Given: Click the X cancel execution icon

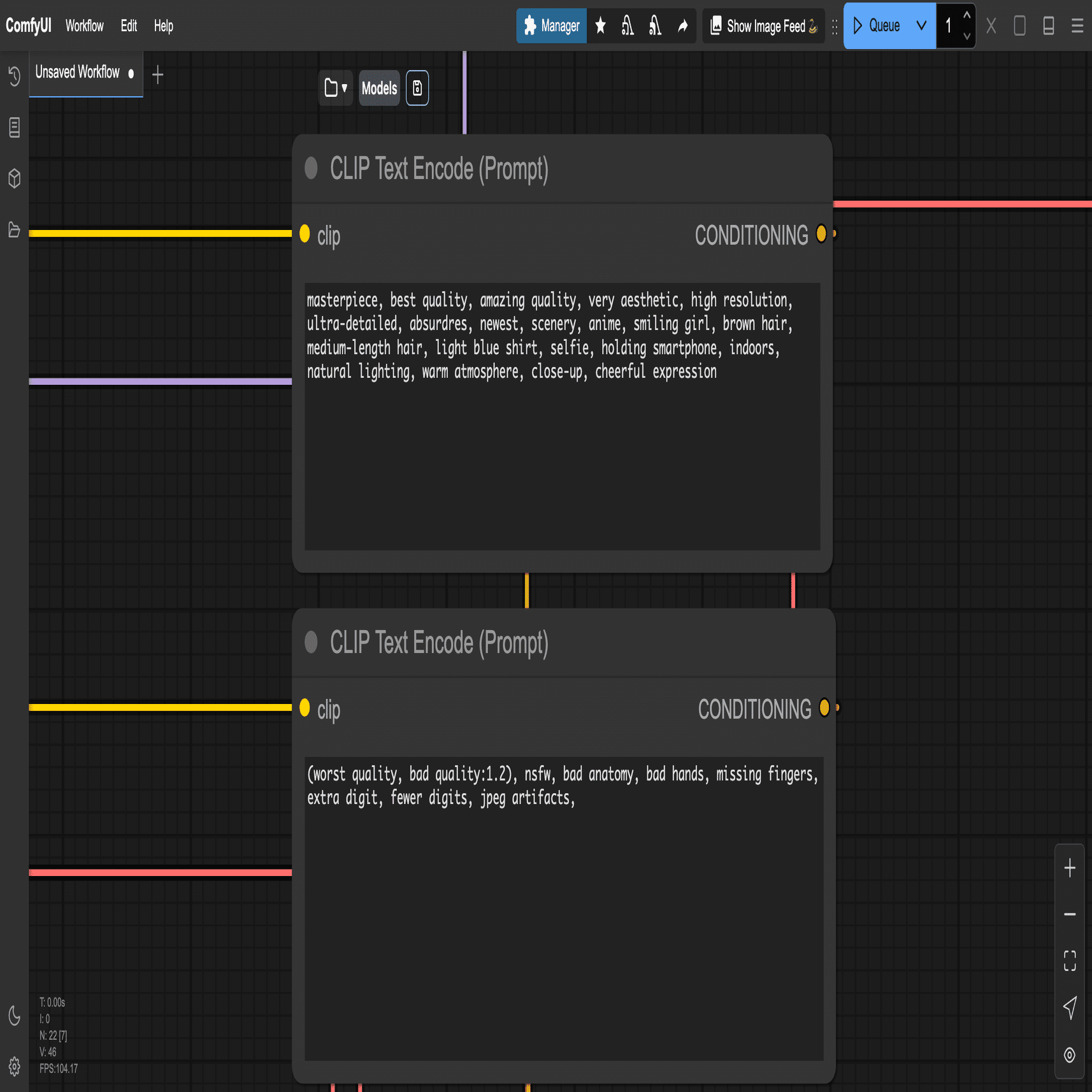Looking at the screenshot, I should [x=991, y=26].
